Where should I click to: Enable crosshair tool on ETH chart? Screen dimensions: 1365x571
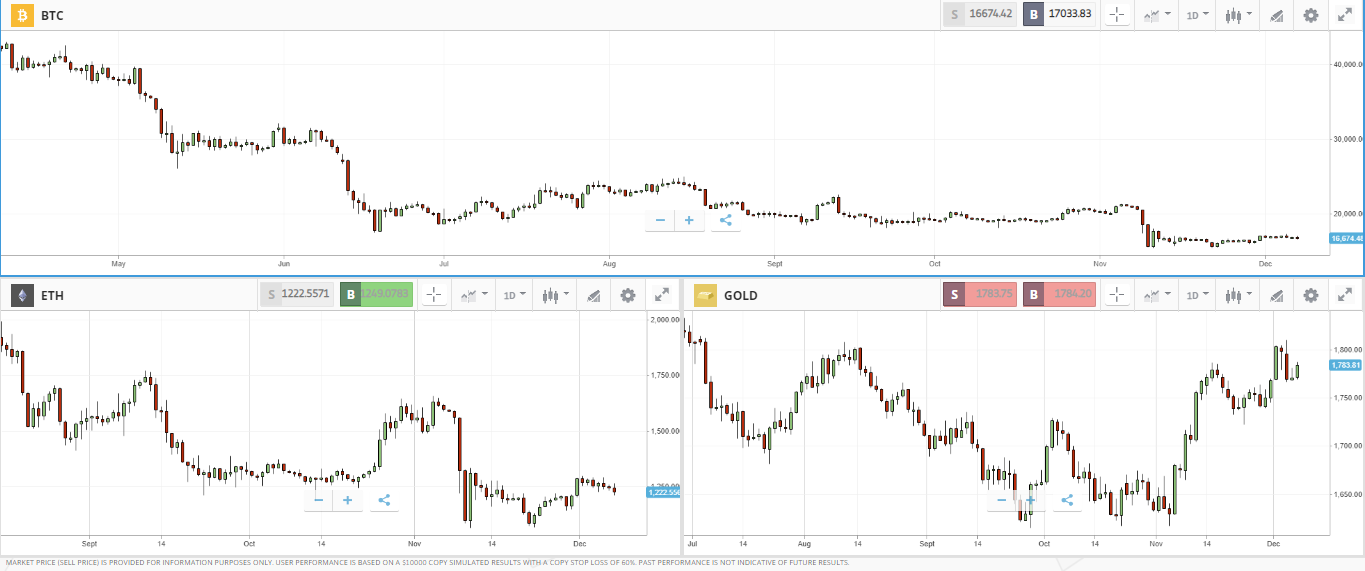click(x=433, y=295)
